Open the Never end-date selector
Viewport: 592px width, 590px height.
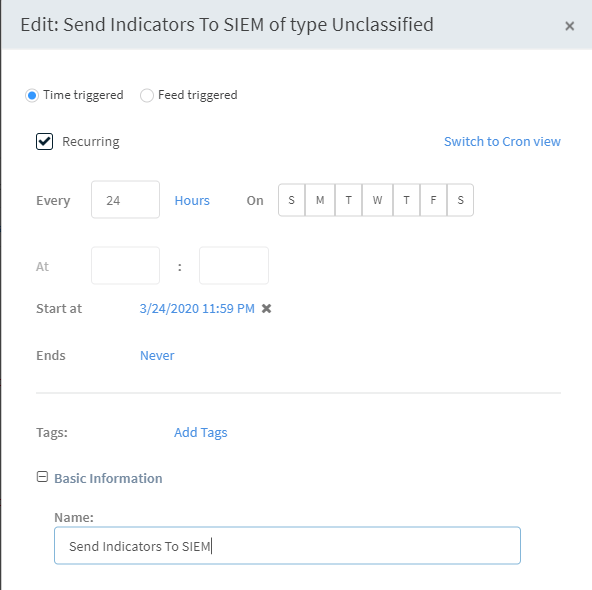157,356
